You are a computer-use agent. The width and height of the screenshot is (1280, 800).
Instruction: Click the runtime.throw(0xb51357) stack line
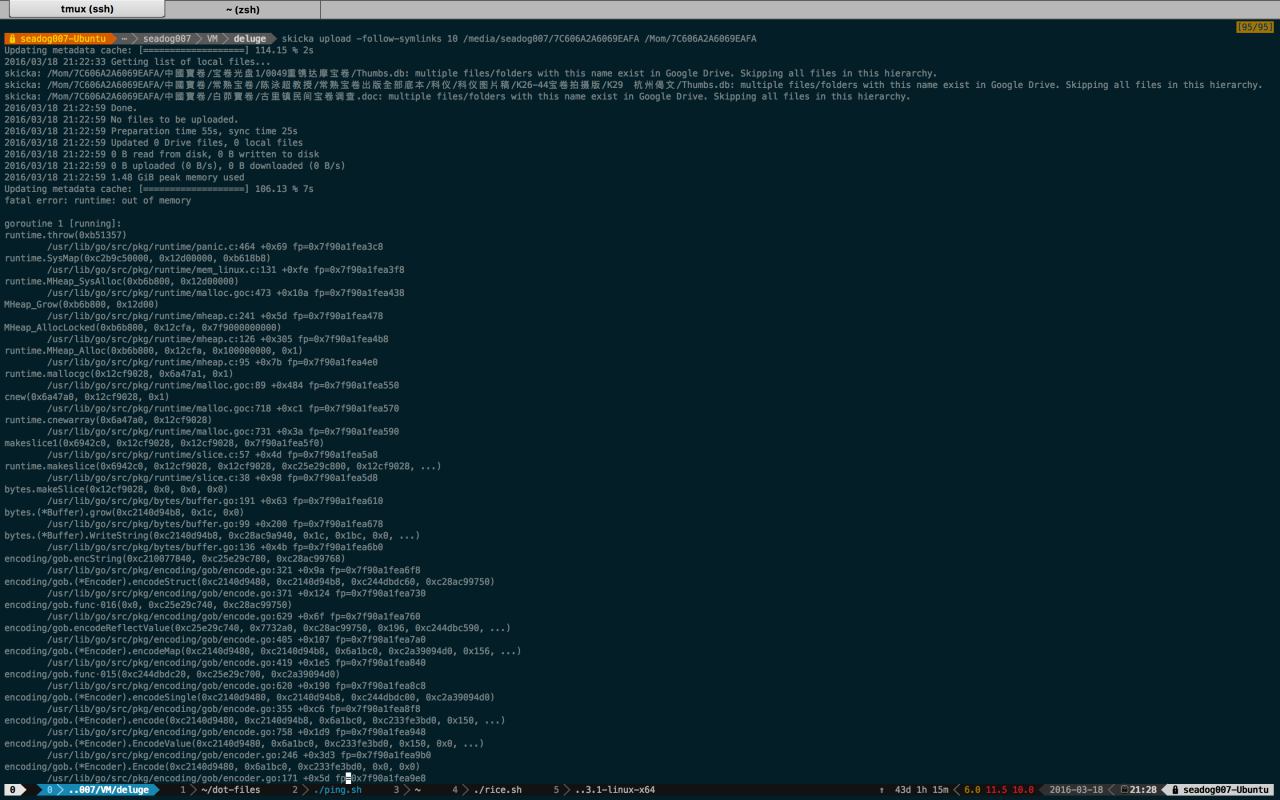[65, 235]
